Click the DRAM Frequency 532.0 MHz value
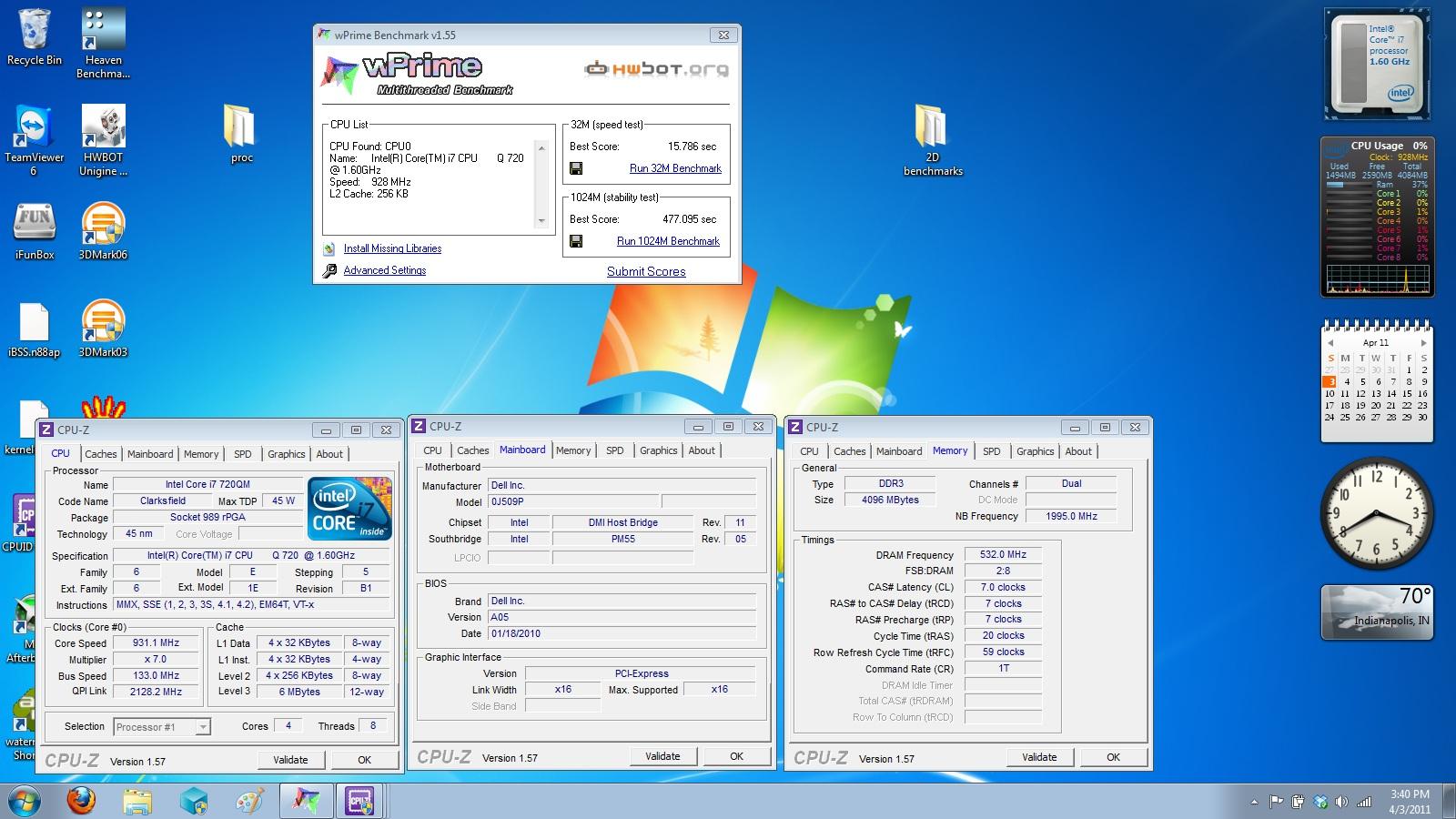Image resolution: width=1456 pixels, height=819 pixels. point(1003,554)
